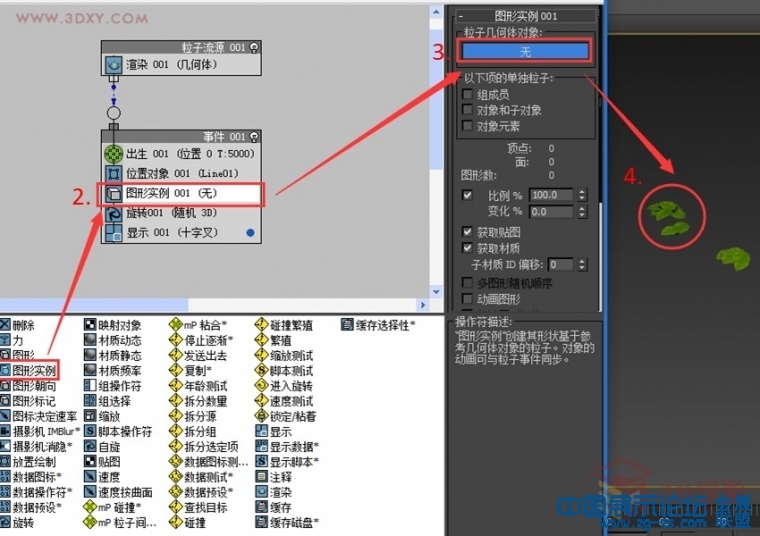Click the event input connector circle above 事件 001
760x536 pixels.
tap(113, 113)
